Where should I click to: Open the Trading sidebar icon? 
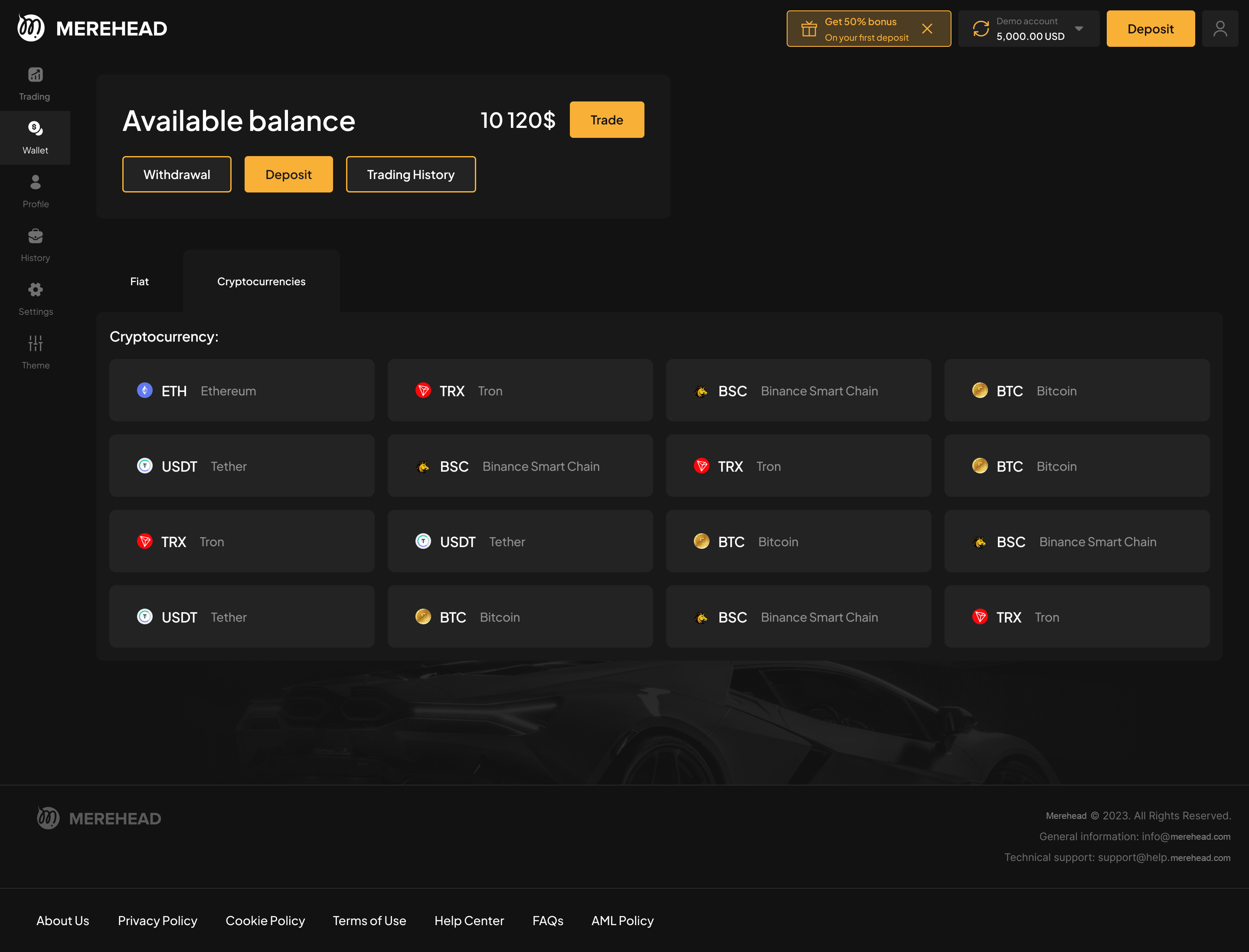35,75
